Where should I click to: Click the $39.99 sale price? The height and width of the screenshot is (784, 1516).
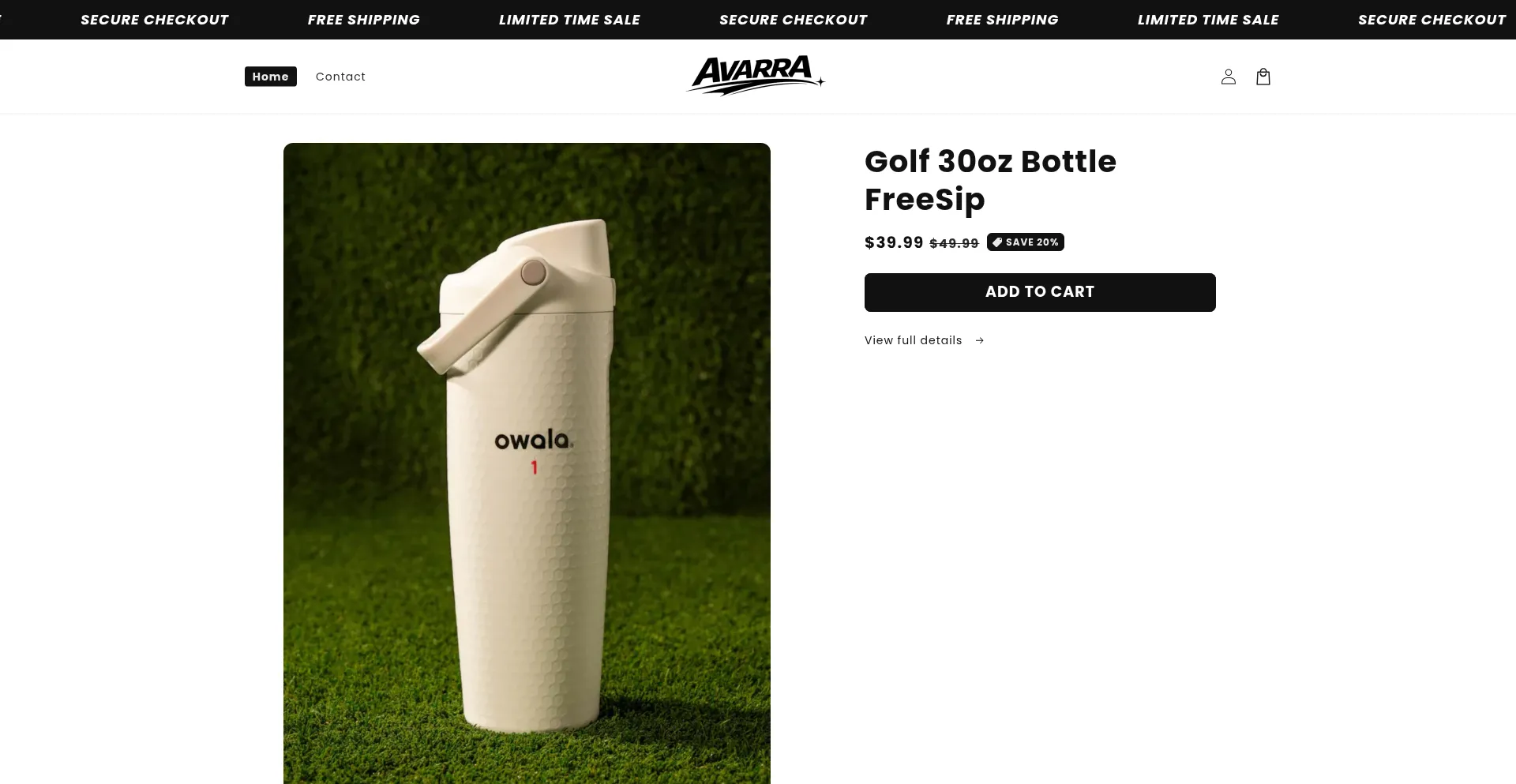coord(894,242)
